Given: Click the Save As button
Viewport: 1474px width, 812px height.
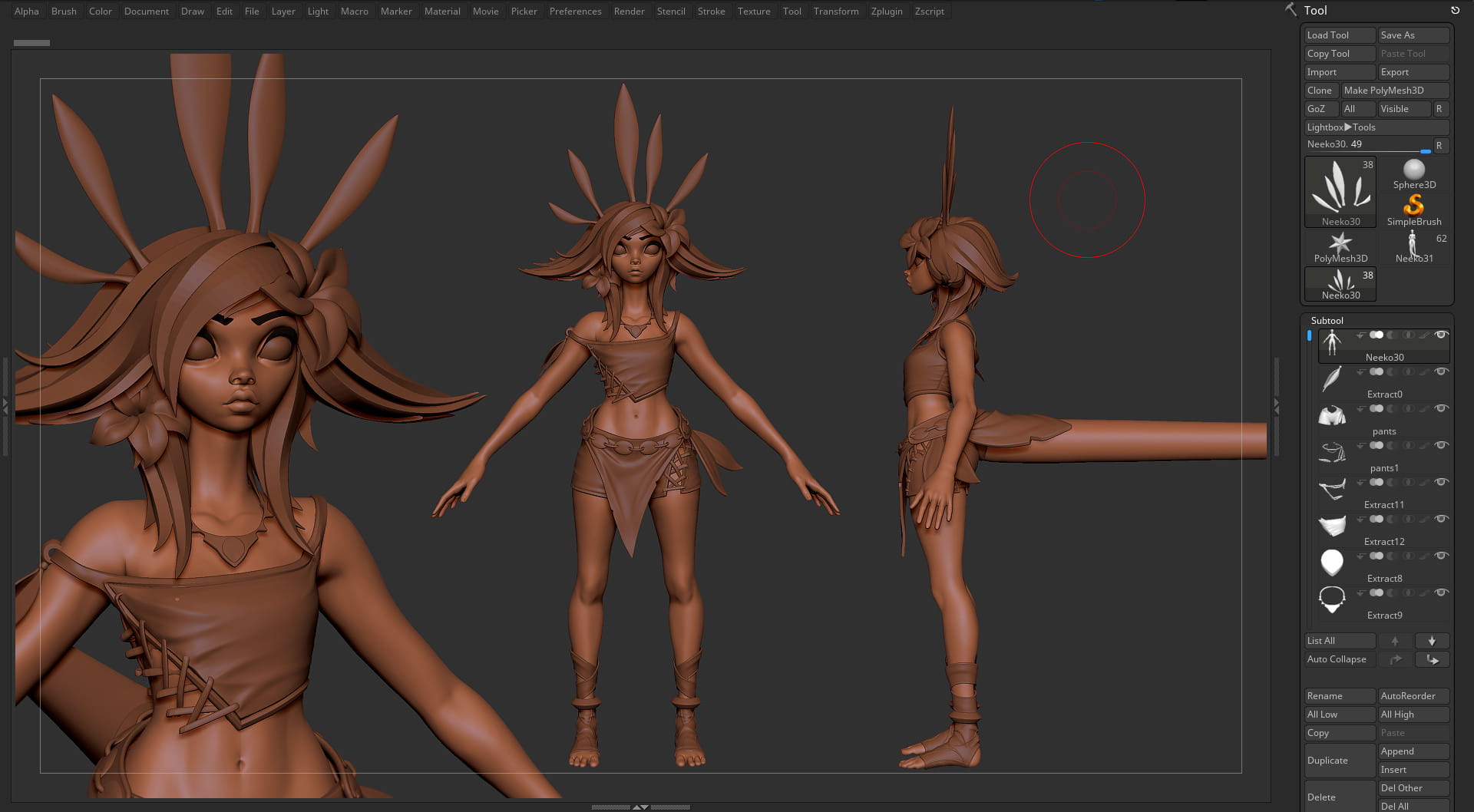Looking at the screenshot, I should pyautogui.click(x=1413, y=35).
